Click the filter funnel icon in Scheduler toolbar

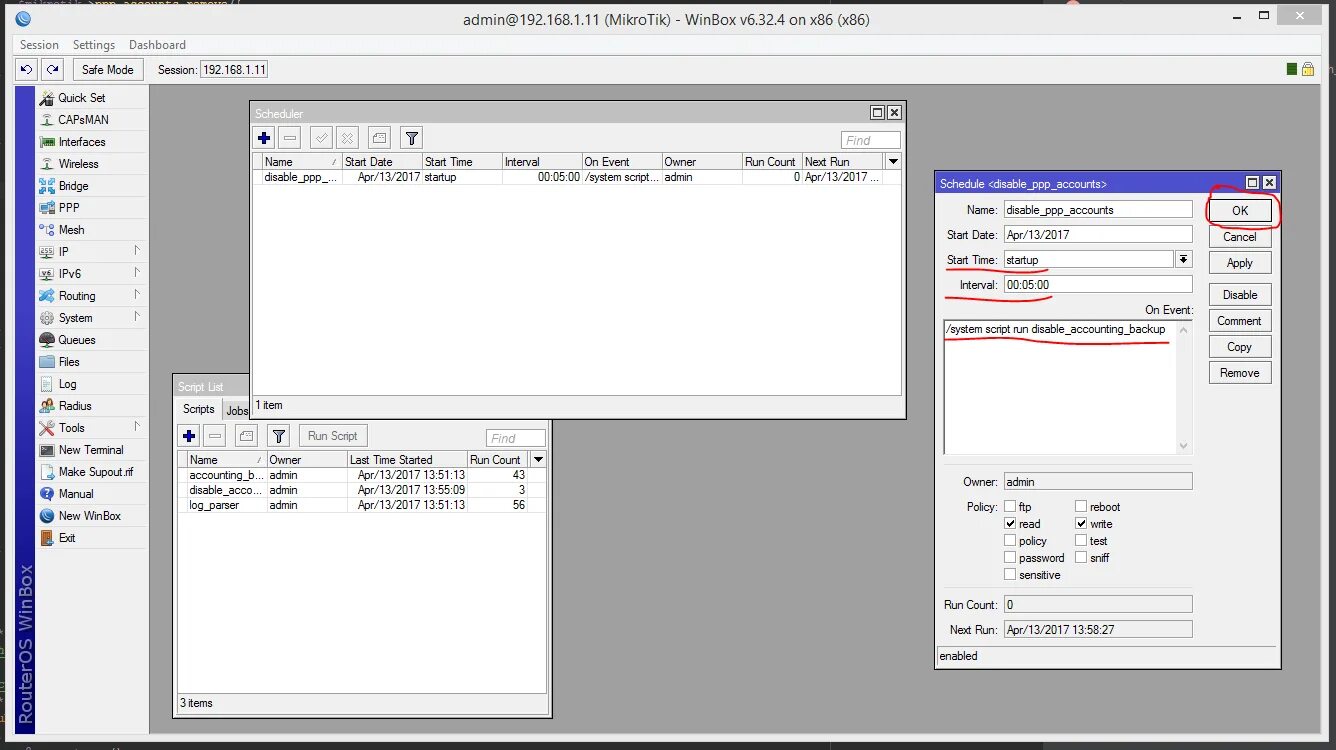point(411,138)
